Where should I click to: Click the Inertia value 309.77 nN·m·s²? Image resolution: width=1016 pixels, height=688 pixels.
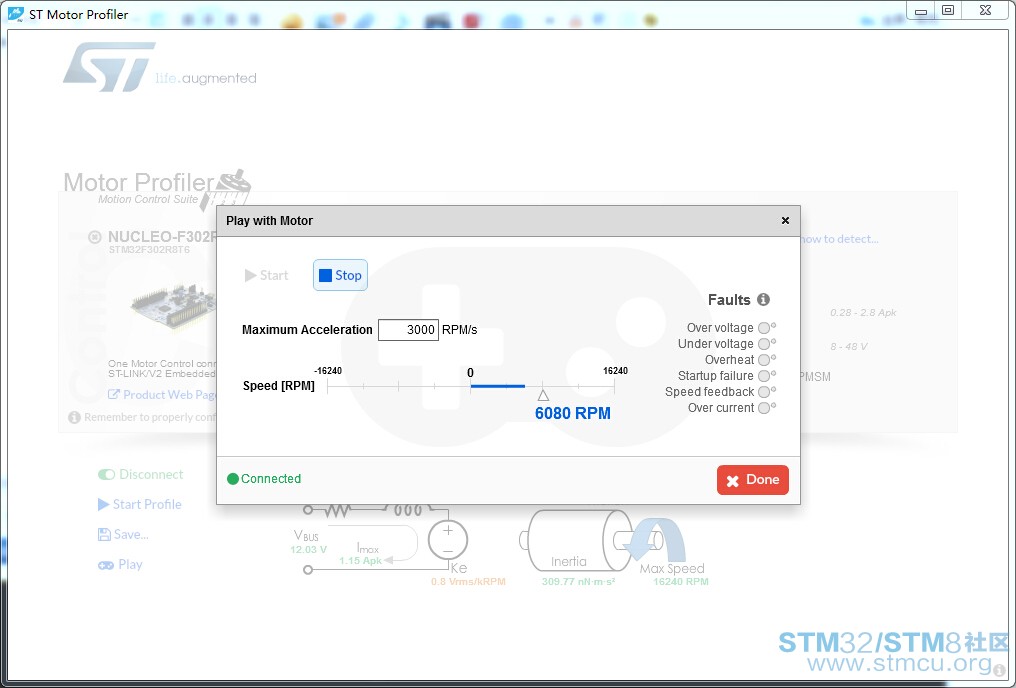578,582
